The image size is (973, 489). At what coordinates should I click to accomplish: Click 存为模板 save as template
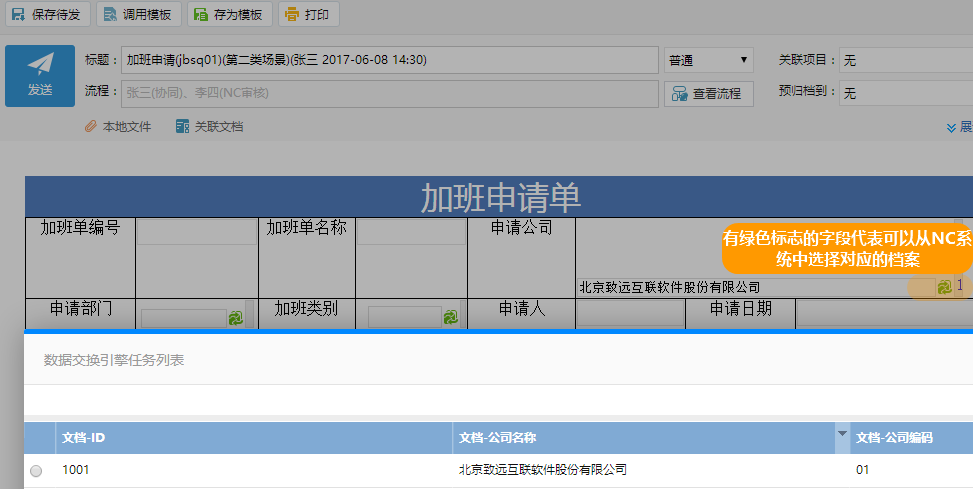(x=230, y=14)
